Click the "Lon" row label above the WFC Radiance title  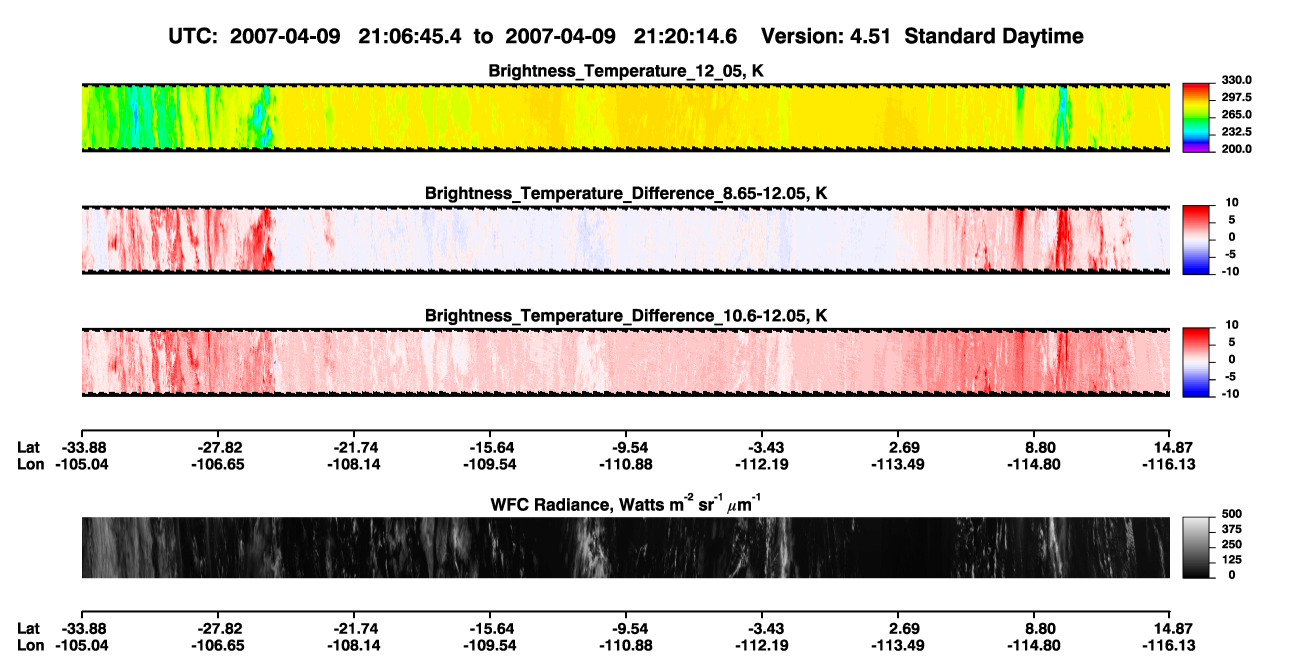(31, 464)
